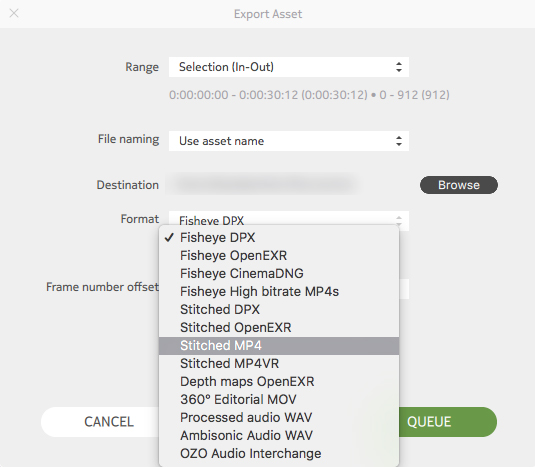Screen dimensions: 535x467
Task: Pick Stitched MP4VR format
Action: (x=279, y=364)
